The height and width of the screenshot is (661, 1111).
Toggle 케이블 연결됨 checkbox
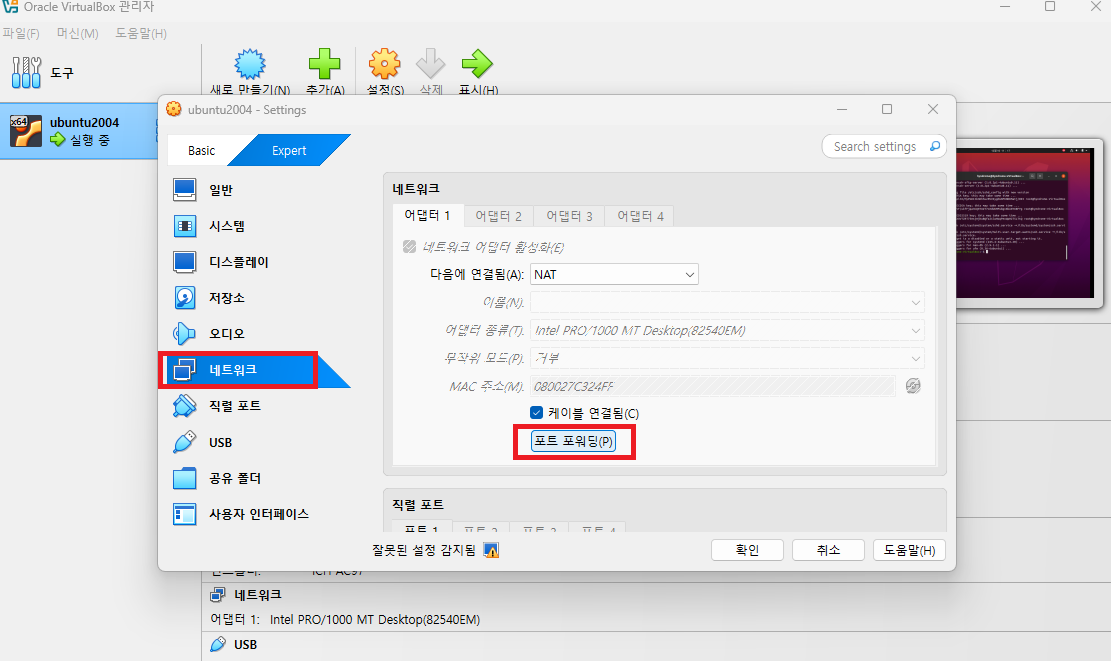pos(536,412)
